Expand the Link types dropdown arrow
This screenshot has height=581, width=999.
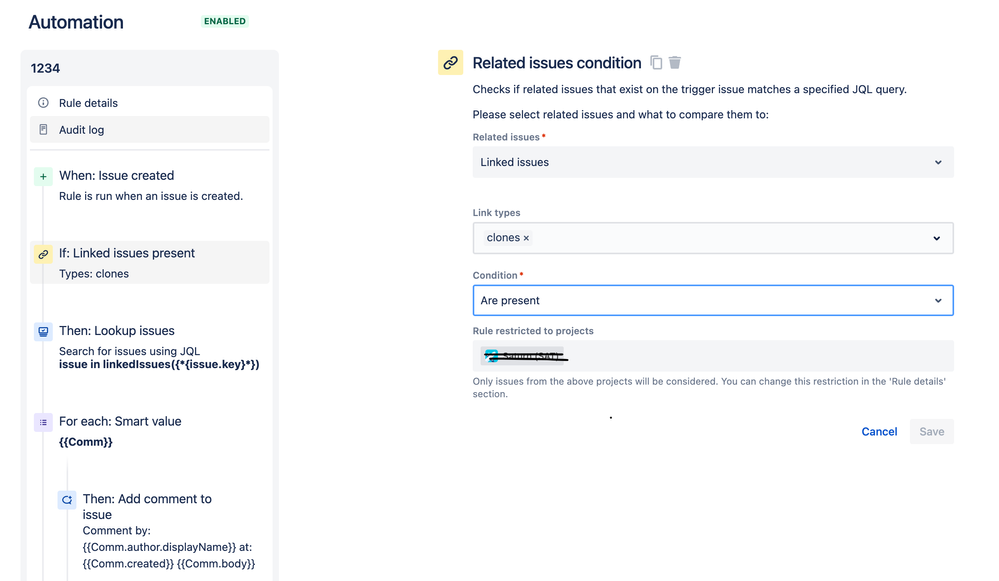[937, 238]
